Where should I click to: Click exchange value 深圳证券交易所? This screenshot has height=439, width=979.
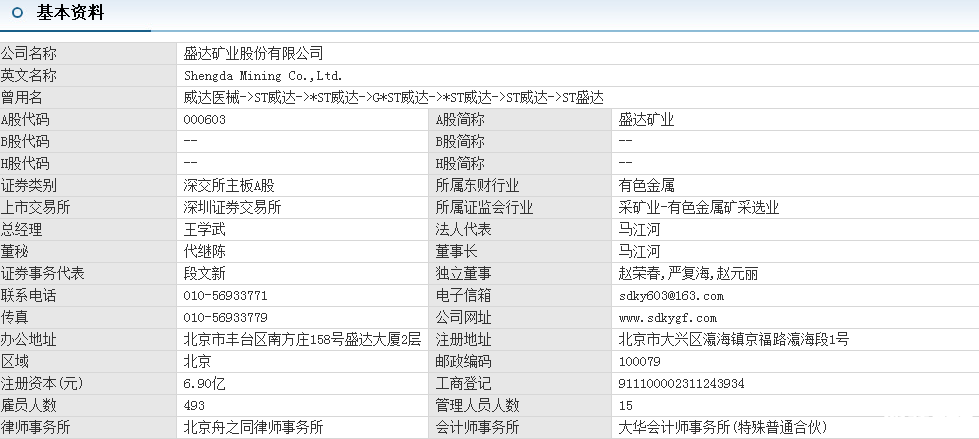point(232,207)
